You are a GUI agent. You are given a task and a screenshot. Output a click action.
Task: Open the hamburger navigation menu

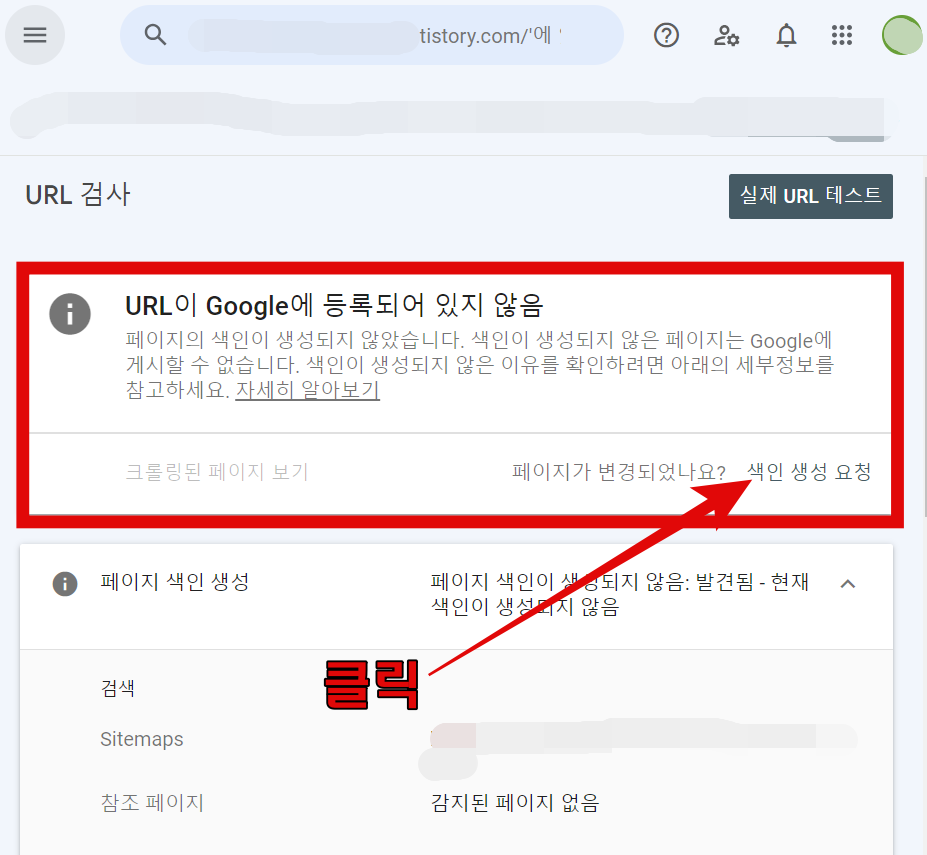(35, 35)
